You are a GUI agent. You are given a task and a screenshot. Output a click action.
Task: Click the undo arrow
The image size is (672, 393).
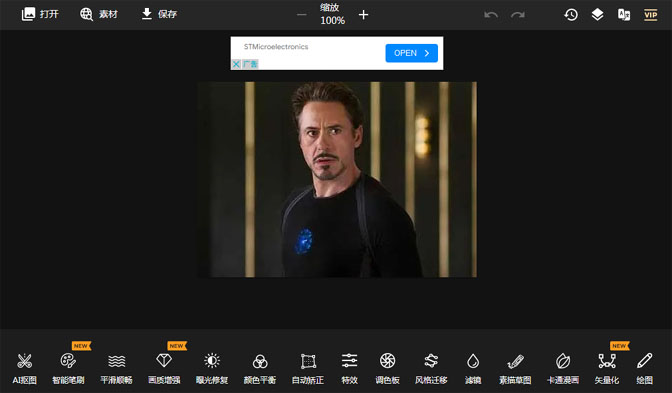491,15
